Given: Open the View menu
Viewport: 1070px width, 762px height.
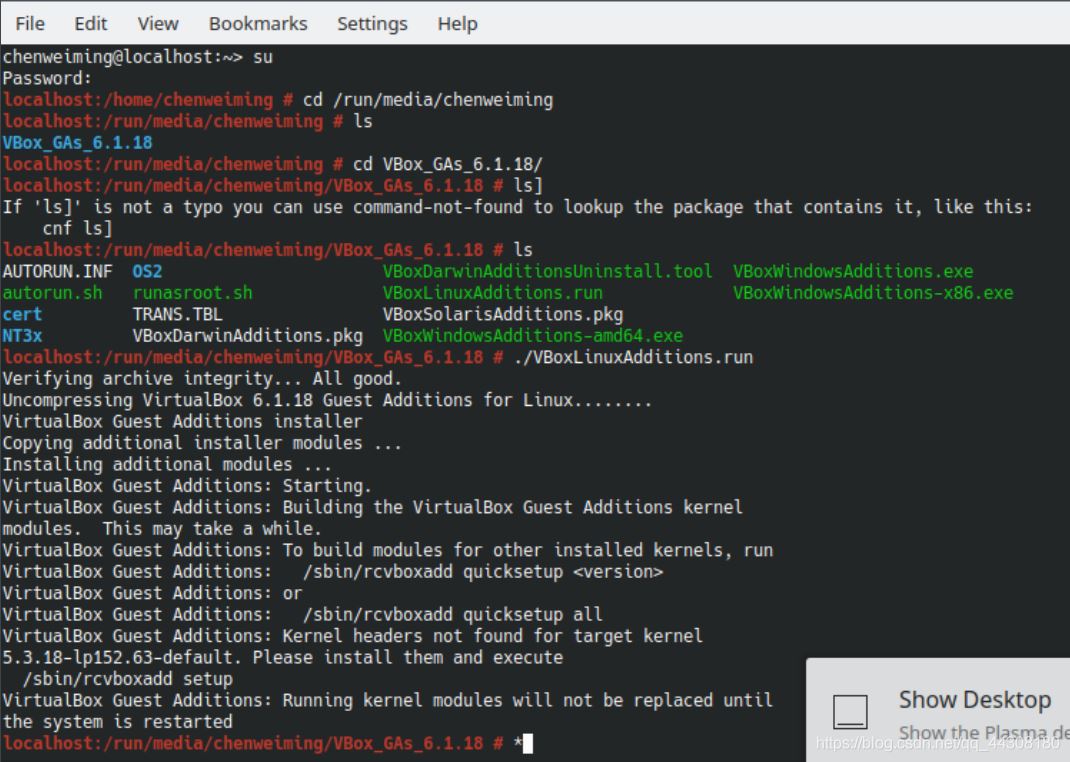Looking at the screenshot, I should coord(158,24).
